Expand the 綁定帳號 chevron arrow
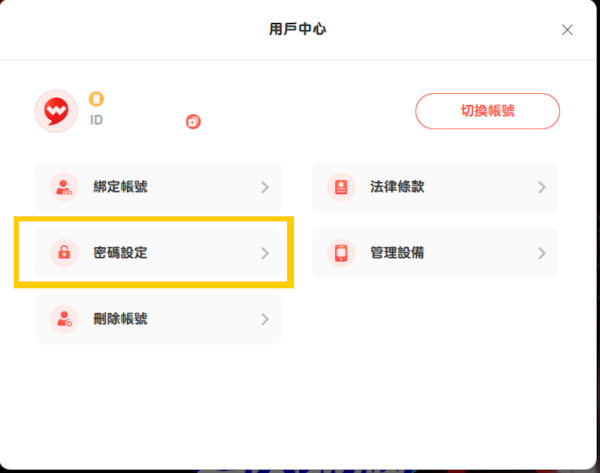The image size is (600, 473). pyautogui.click(x=265, y=187)
